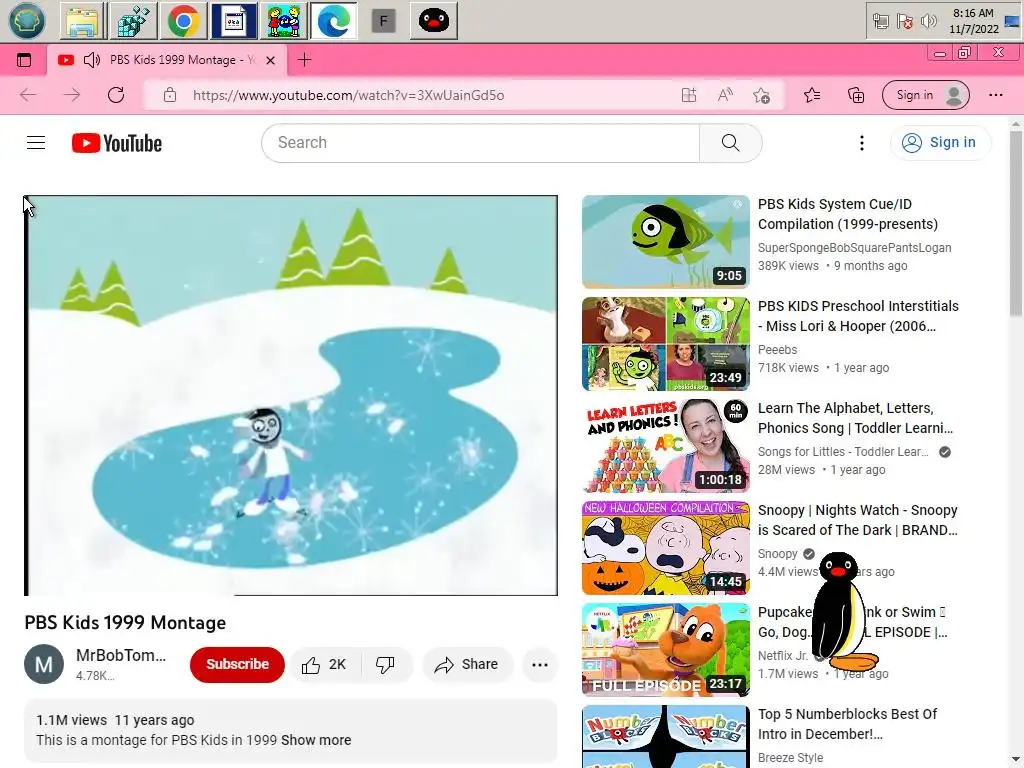1024x768 pixels.
Task: Expand description with Show more
Action: click(316, 740)
